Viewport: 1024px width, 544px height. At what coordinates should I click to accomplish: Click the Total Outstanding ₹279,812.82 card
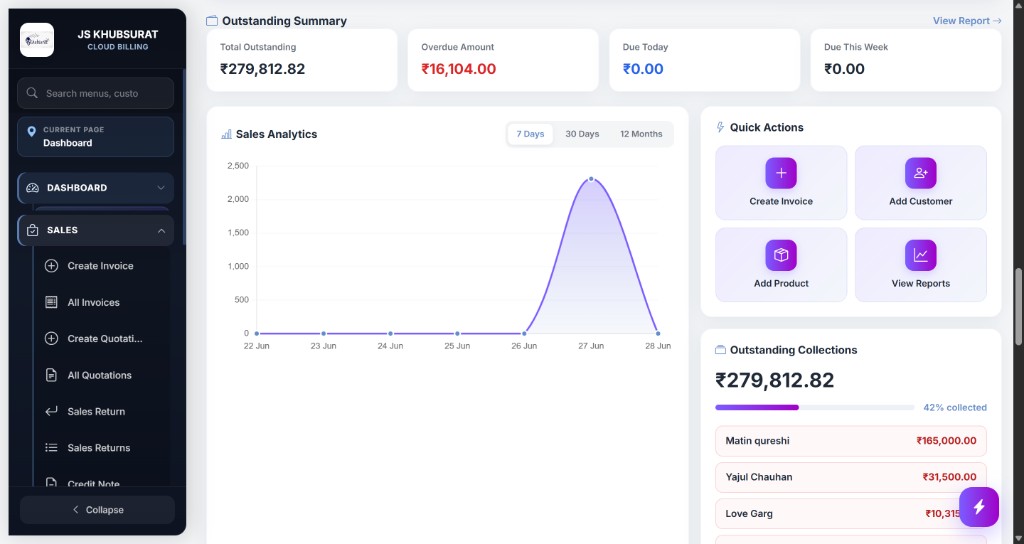(x=302, y=60)
